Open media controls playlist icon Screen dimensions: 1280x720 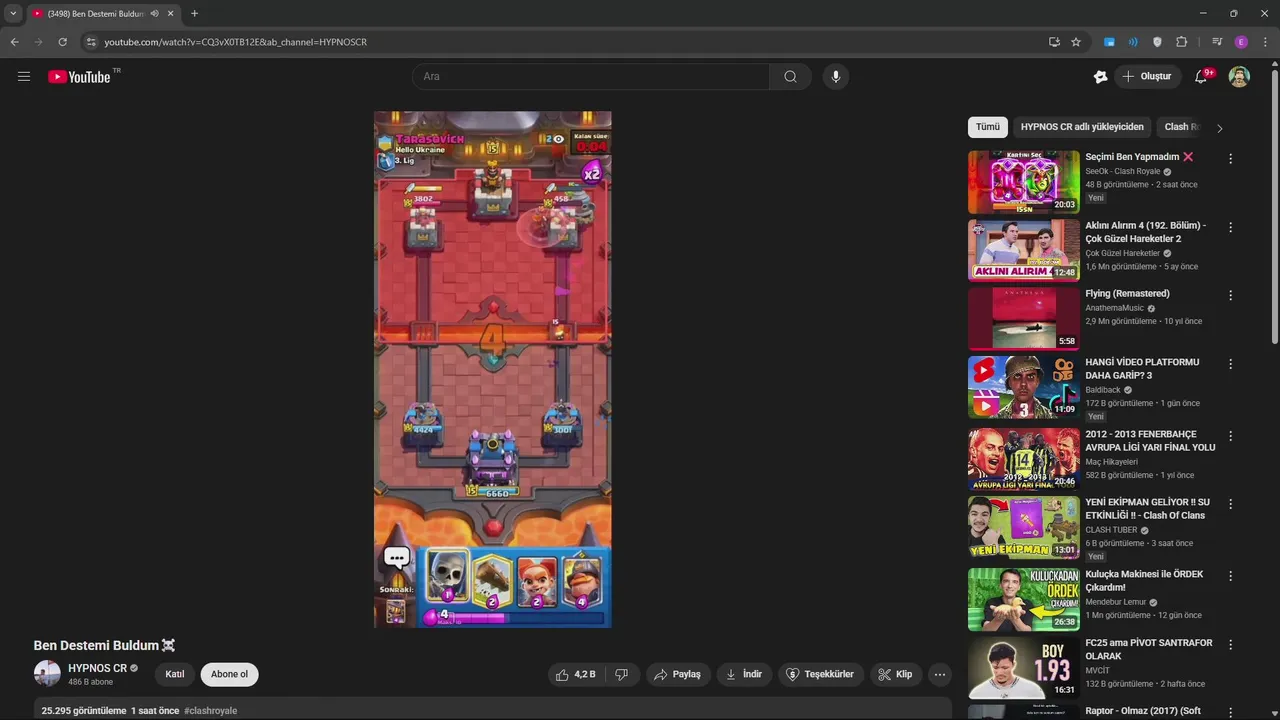pyautogui.click(x=1217, y=42)
